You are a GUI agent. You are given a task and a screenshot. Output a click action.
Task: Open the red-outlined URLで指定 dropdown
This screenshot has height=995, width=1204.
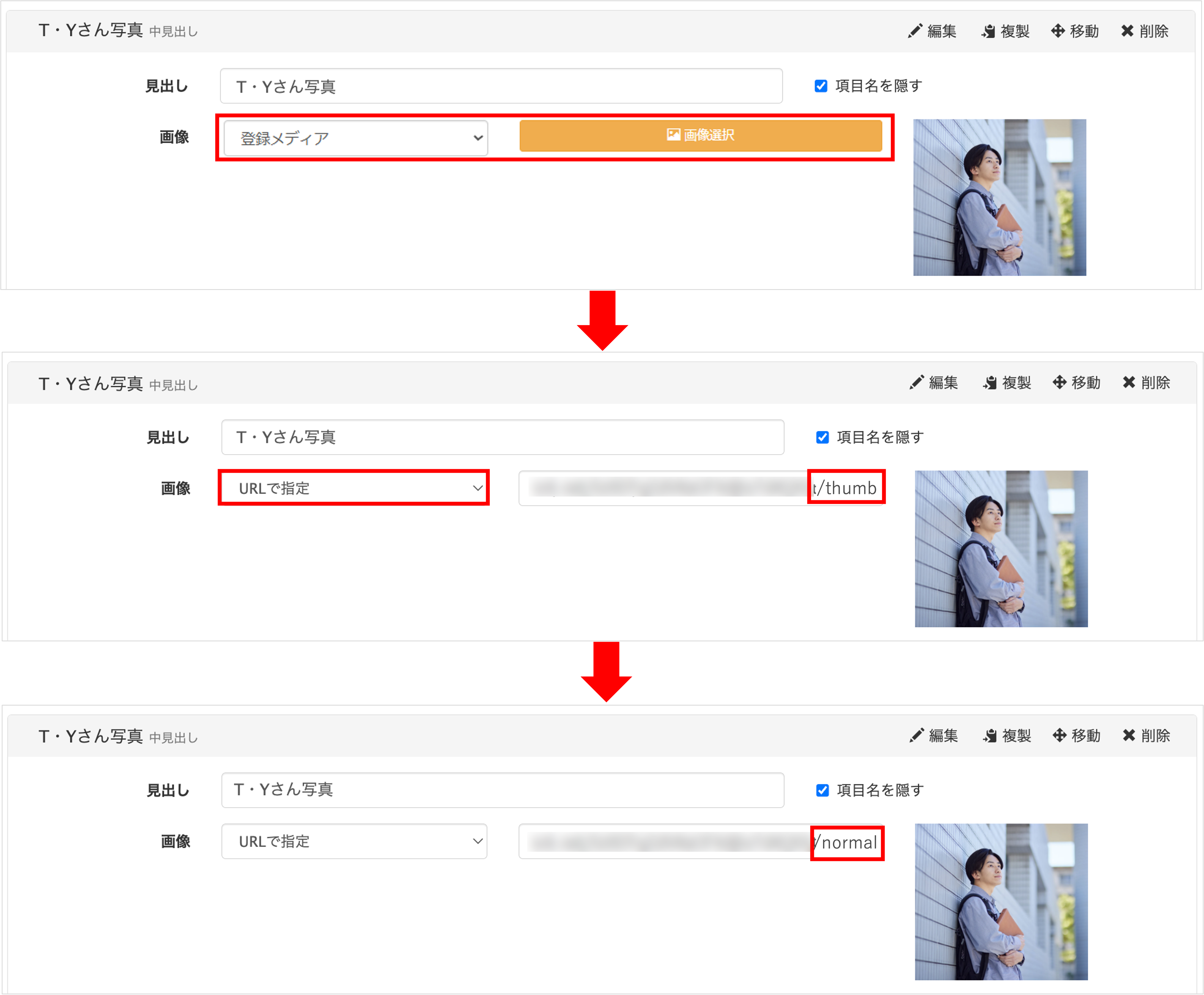point(354,488)
